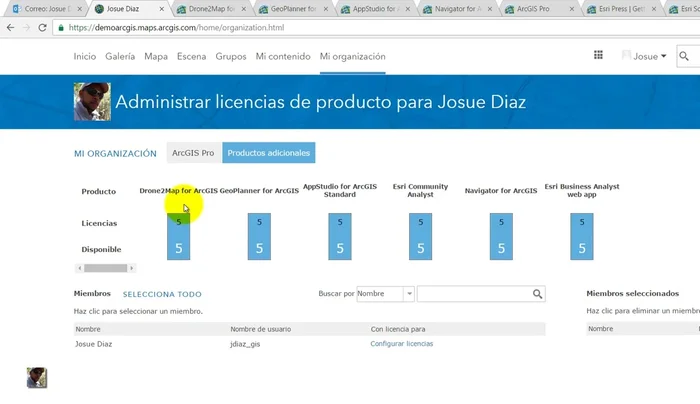
Task: Click right arrow of product scrollbar
Action: pos(131,268)
